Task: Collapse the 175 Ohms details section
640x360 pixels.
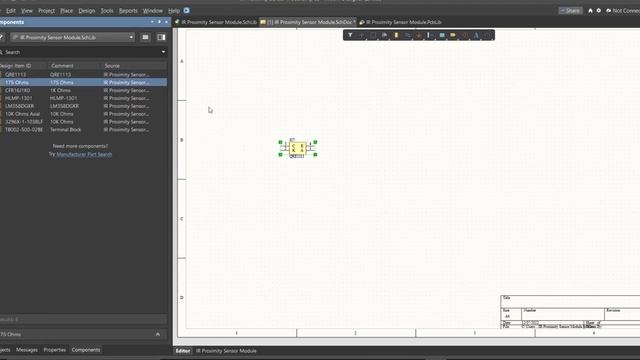Action: click(x=158, y=334)
